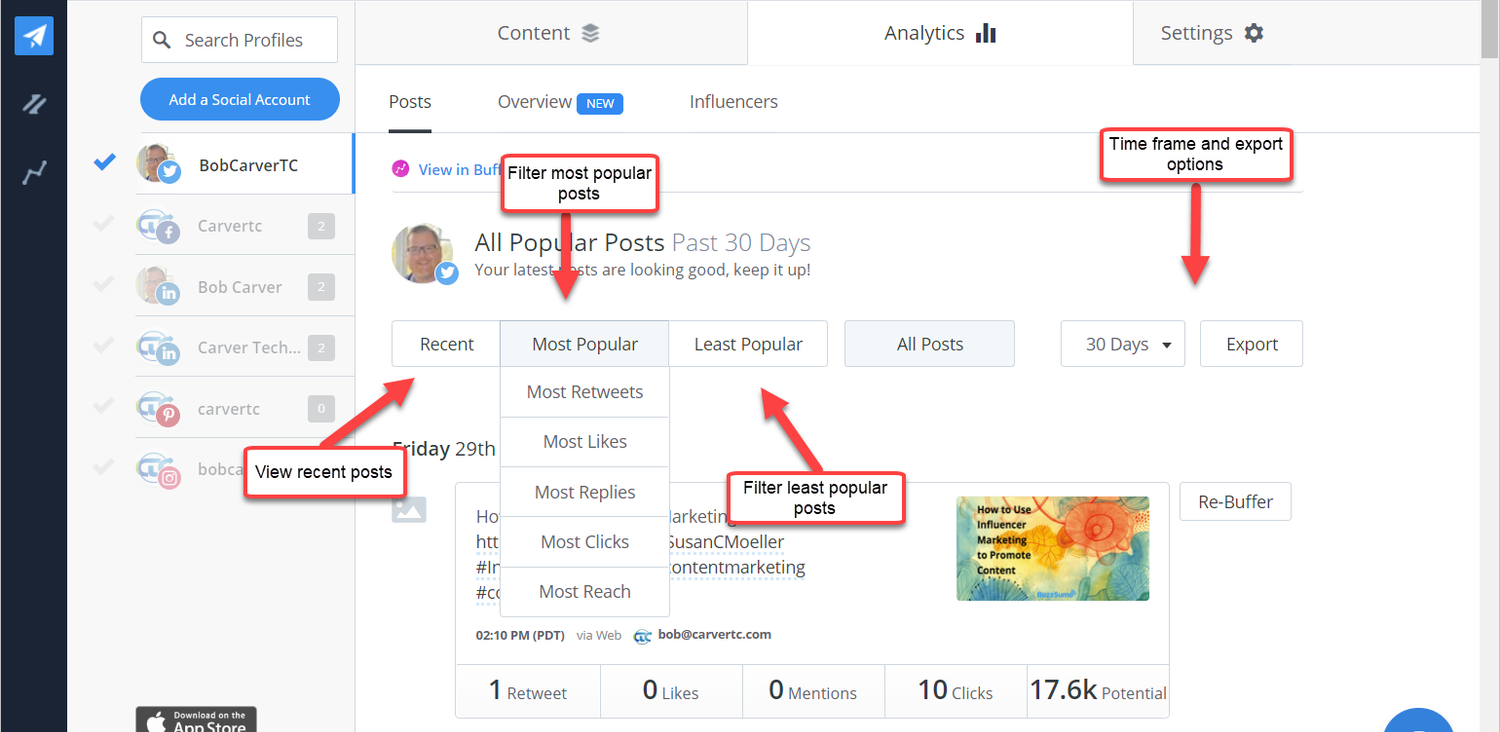1500x732 pixels.
Task: Click the carvertc Pinterest badge showing 0
Action: tap(321, 409)
